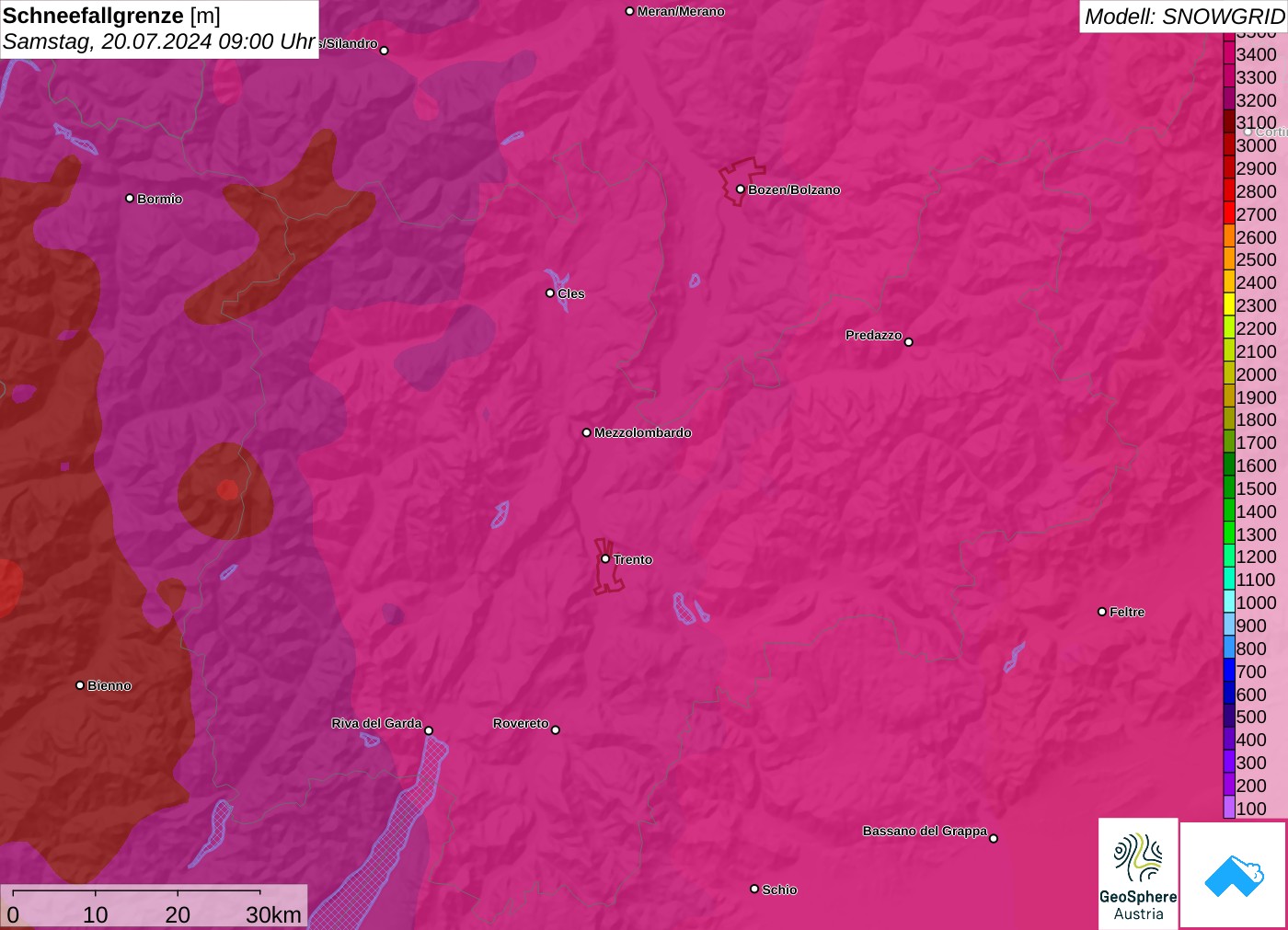
Task: Pick the 1000 cyan legend swatch
Action: coord(1229,602)
